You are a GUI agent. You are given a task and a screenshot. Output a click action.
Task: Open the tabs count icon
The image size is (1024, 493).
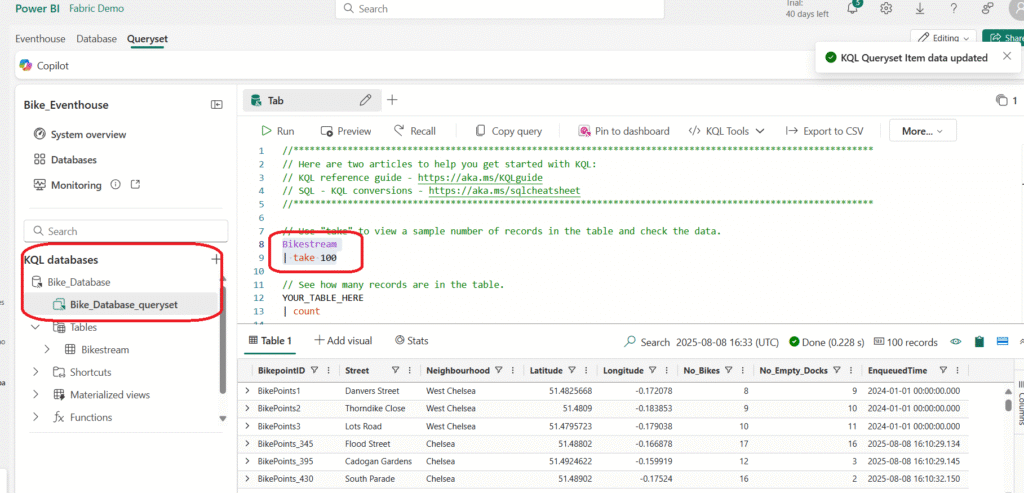[1002, 101]
